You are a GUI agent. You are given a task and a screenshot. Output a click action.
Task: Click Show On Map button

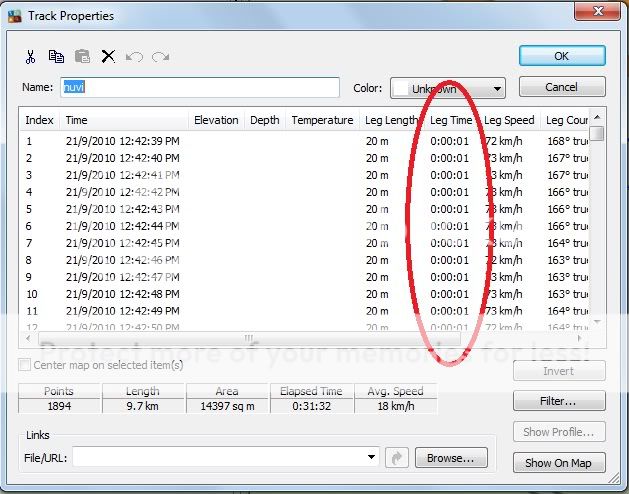point(559,463)
